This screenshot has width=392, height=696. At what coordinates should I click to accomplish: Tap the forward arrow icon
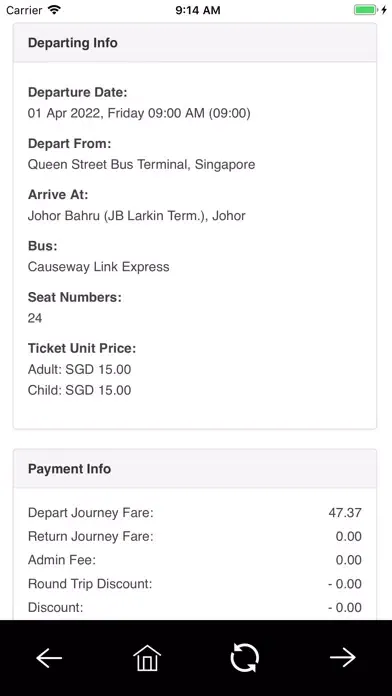343,657
